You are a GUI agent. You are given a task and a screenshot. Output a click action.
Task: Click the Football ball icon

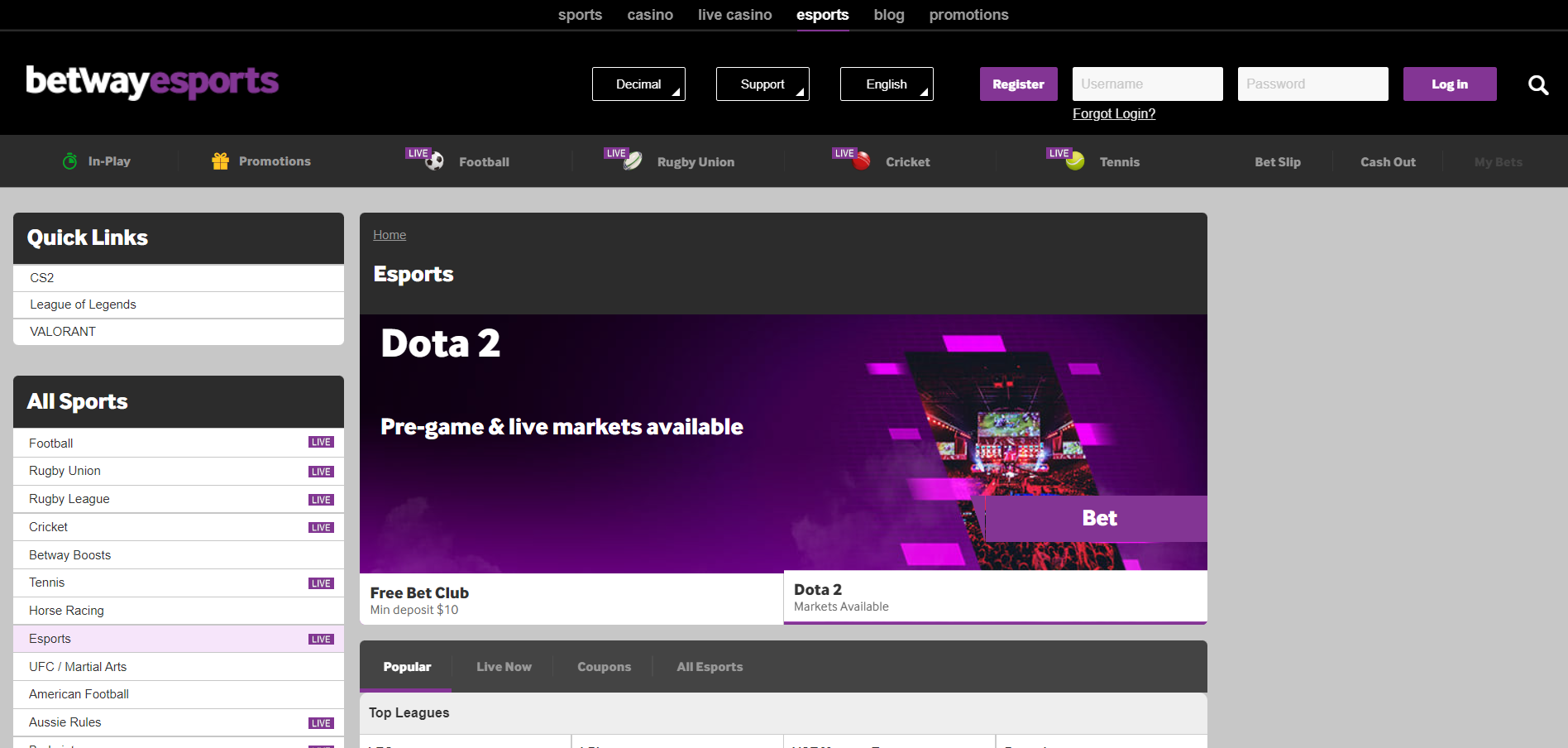(x=434, y=161)
